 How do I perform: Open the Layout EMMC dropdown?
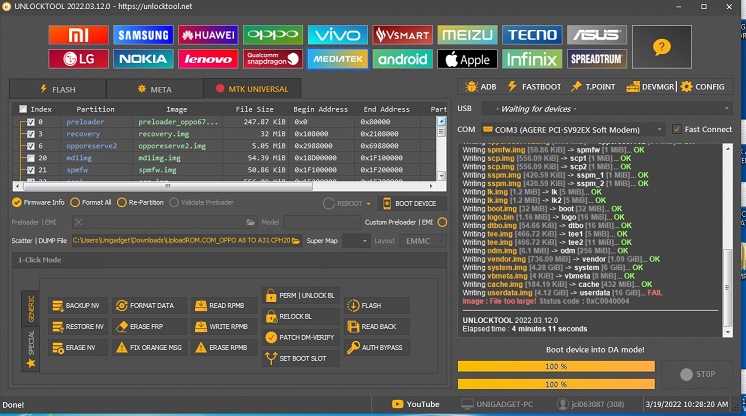tap(422, 241)
